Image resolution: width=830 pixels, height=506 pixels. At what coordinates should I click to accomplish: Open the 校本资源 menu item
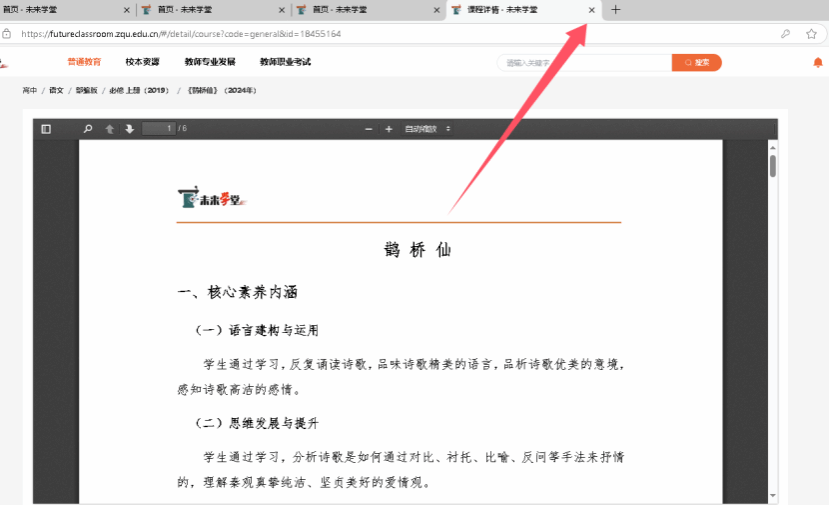[x=142, y=62]
